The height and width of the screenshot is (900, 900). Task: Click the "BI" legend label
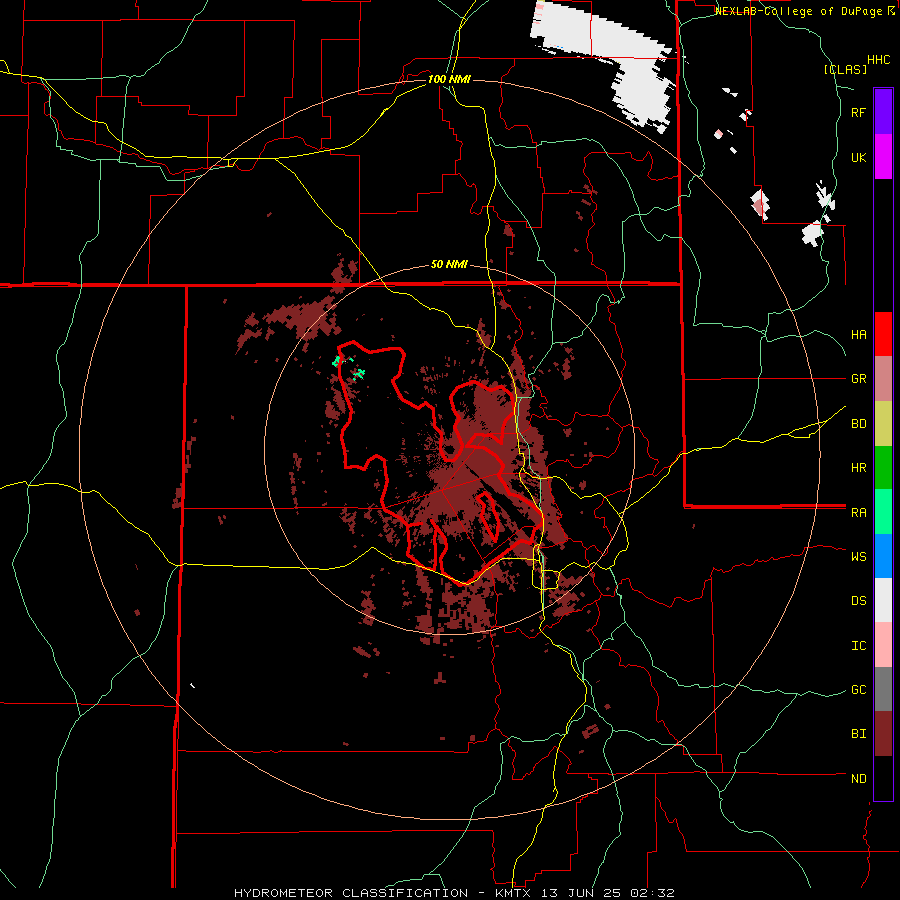[858, 734]
